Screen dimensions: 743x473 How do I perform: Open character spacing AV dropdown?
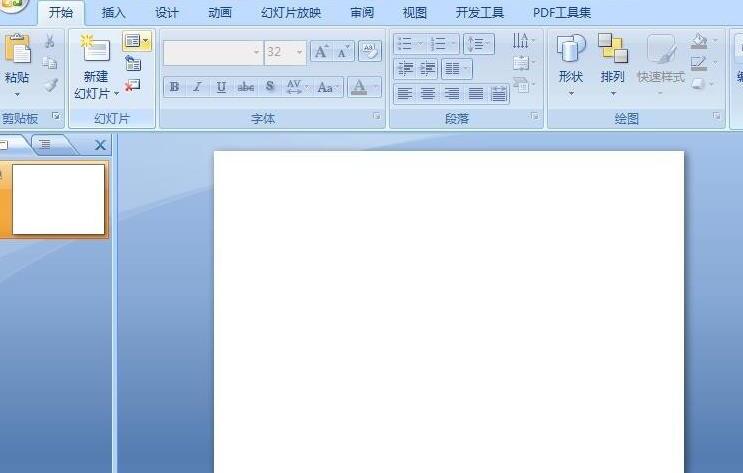(297, 87)
